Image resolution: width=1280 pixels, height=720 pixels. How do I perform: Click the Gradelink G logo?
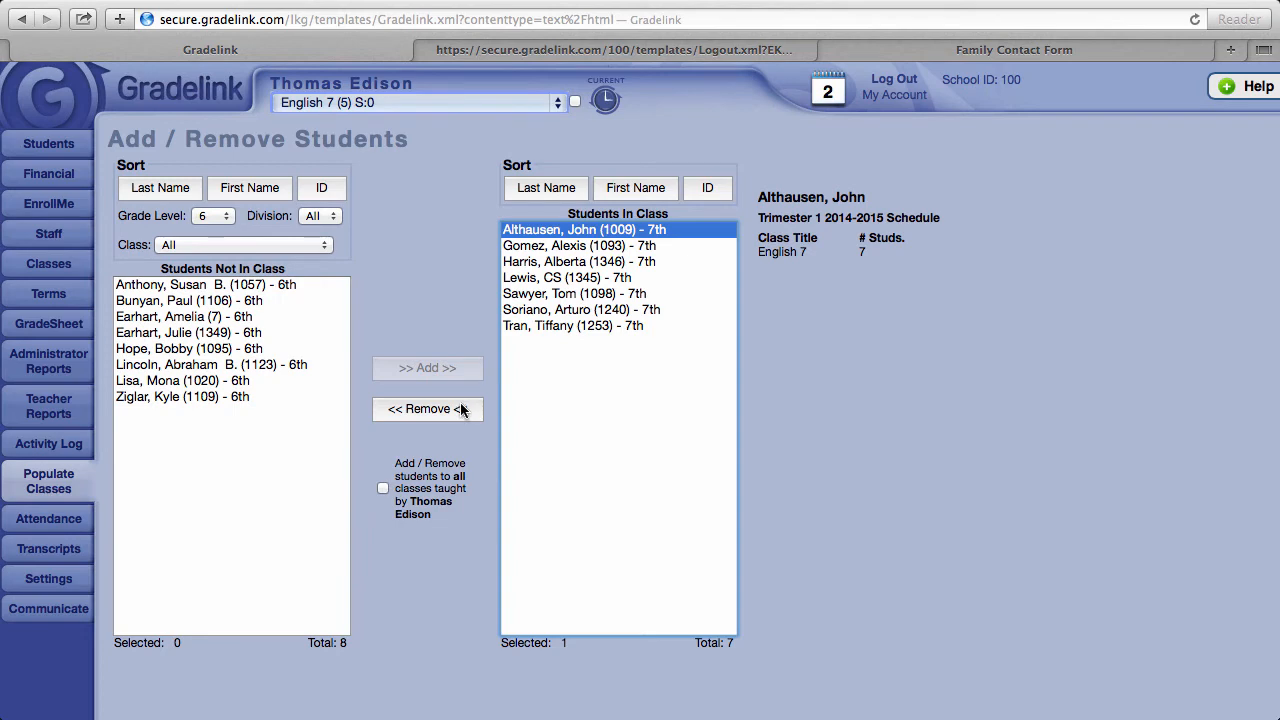pos(52,97)
